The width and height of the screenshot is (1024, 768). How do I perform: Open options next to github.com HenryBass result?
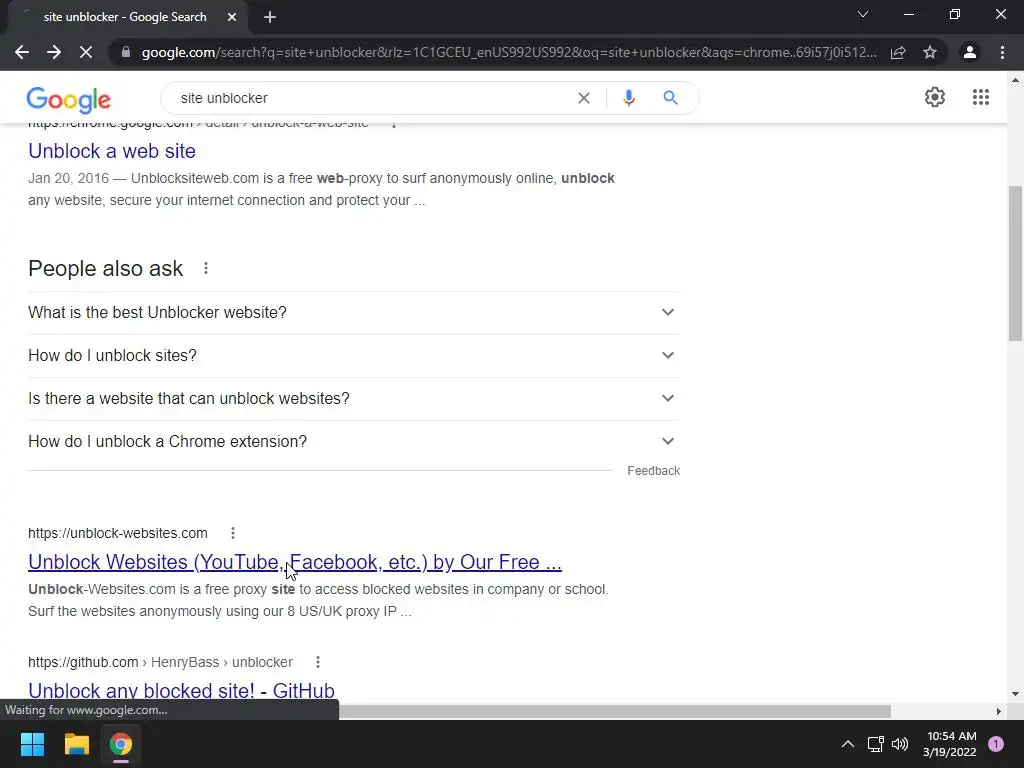pyautogui.click(x=318, y=662)
